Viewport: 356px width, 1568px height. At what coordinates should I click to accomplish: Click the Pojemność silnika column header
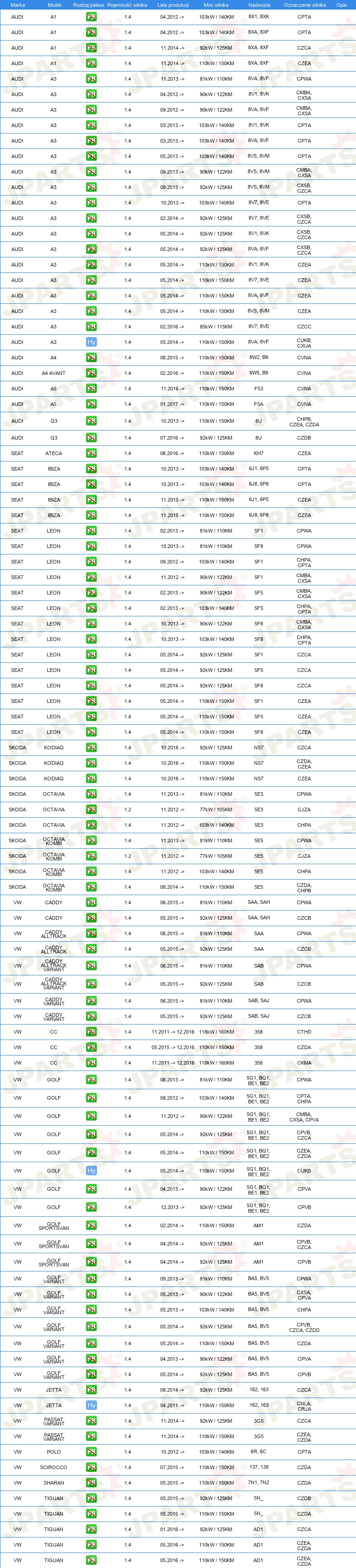(128, 5)
